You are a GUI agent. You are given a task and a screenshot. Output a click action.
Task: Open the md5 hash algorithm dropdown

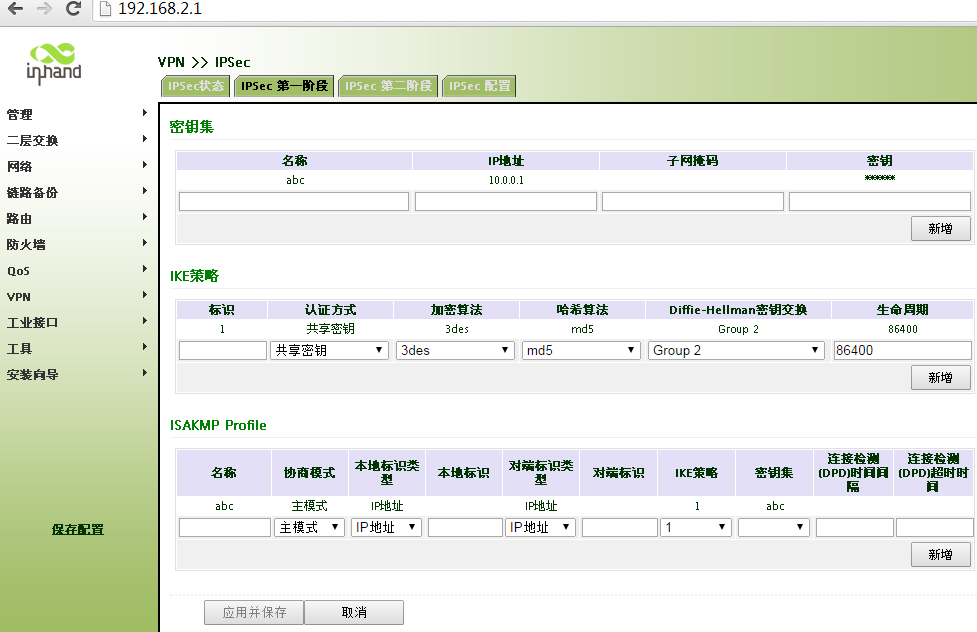(581, 351)
